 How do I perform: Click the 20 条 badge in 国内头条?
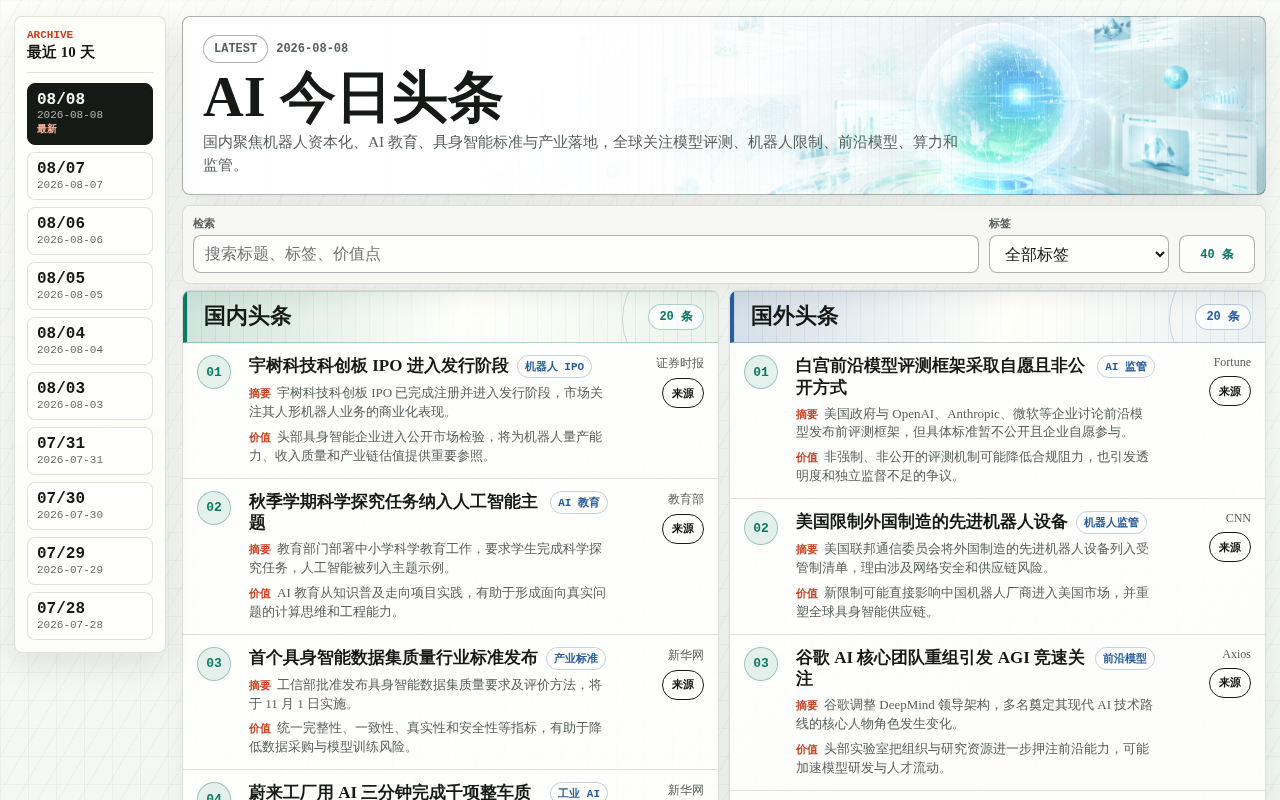pyautogui.click(x=676, y=317)
